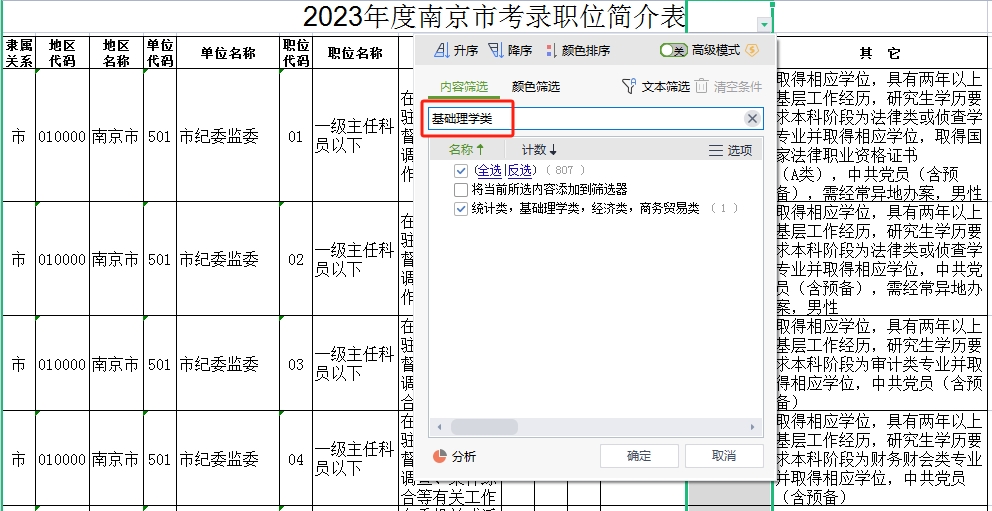Select the 其它 header cell
This screenshot has width=992, height=511.
pos(880,52)
